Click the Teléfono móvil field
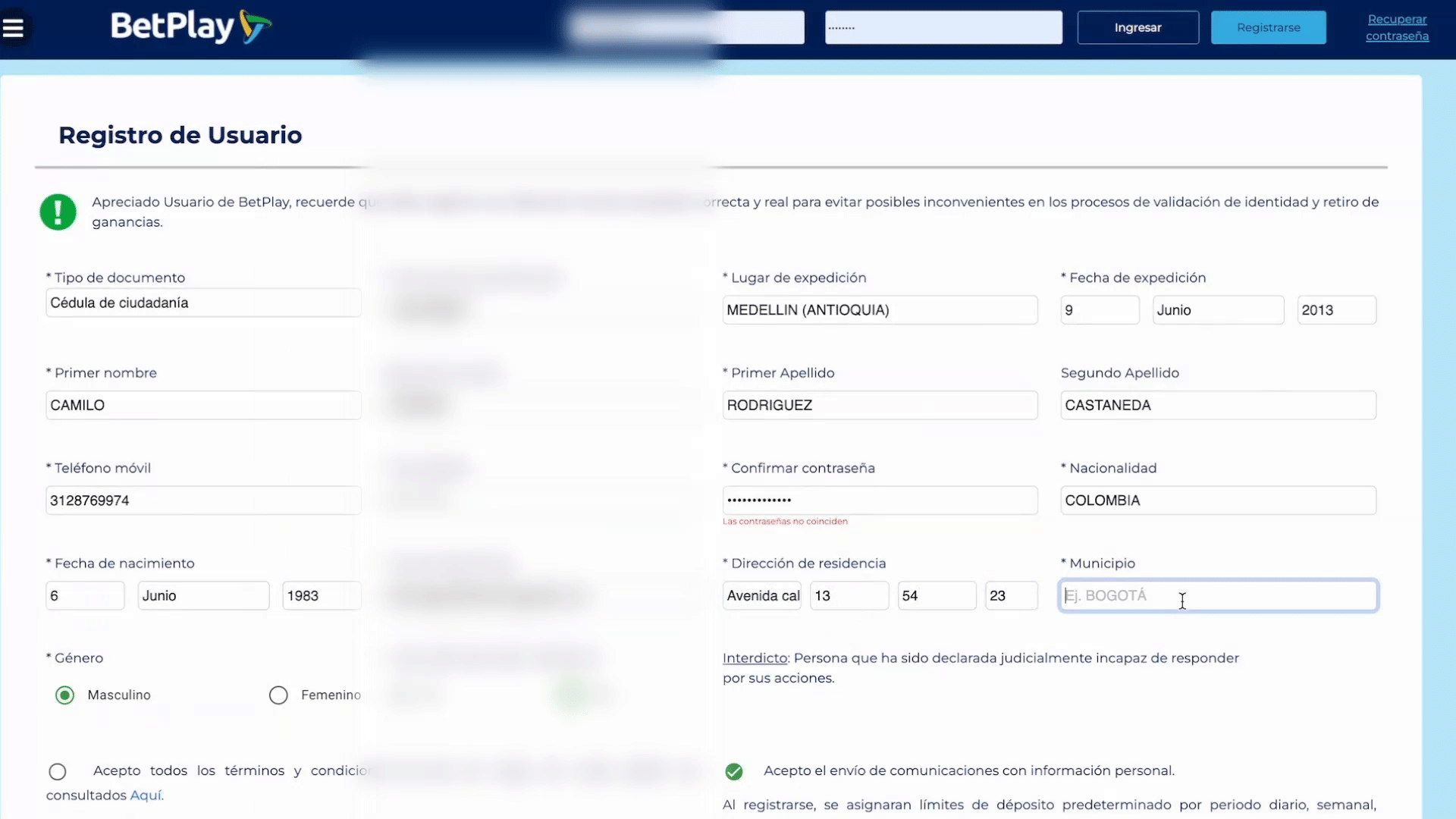1456x819 pixels. click(x=203, y=500)
